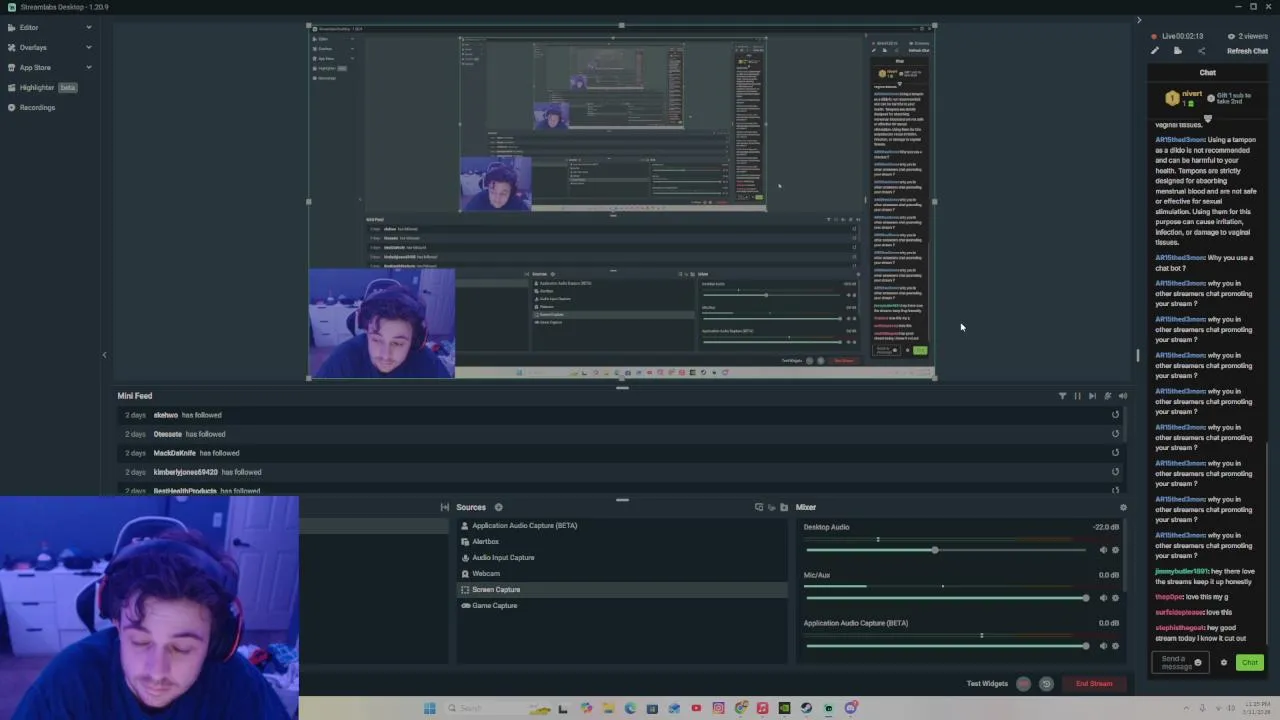The image size is (1280, 720).
Task: Pause the Mini Feed alert queue
Action: point(1077,396)
